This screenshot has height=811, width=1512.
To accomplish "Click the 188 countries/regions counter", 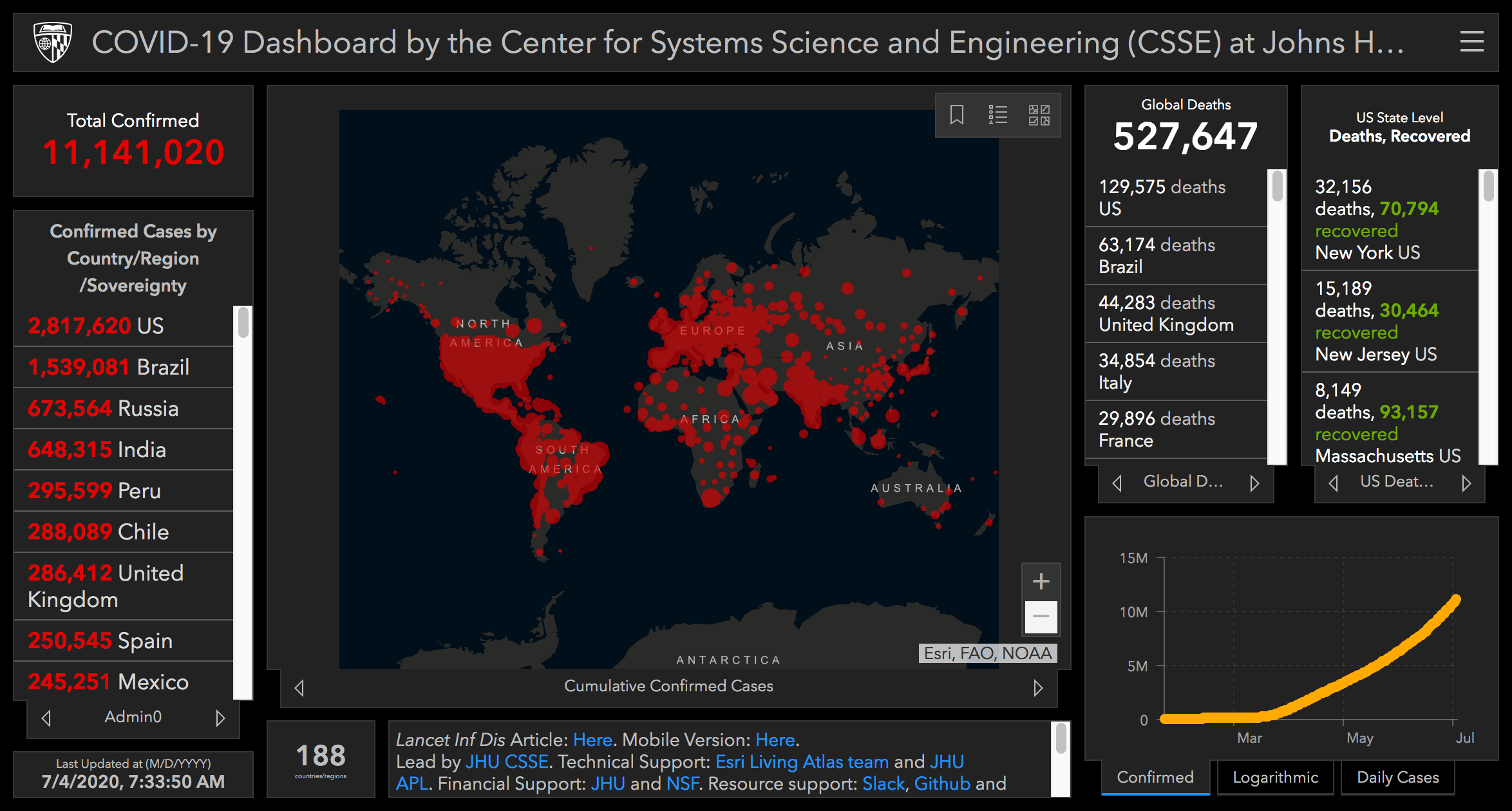I will [321, 760].
